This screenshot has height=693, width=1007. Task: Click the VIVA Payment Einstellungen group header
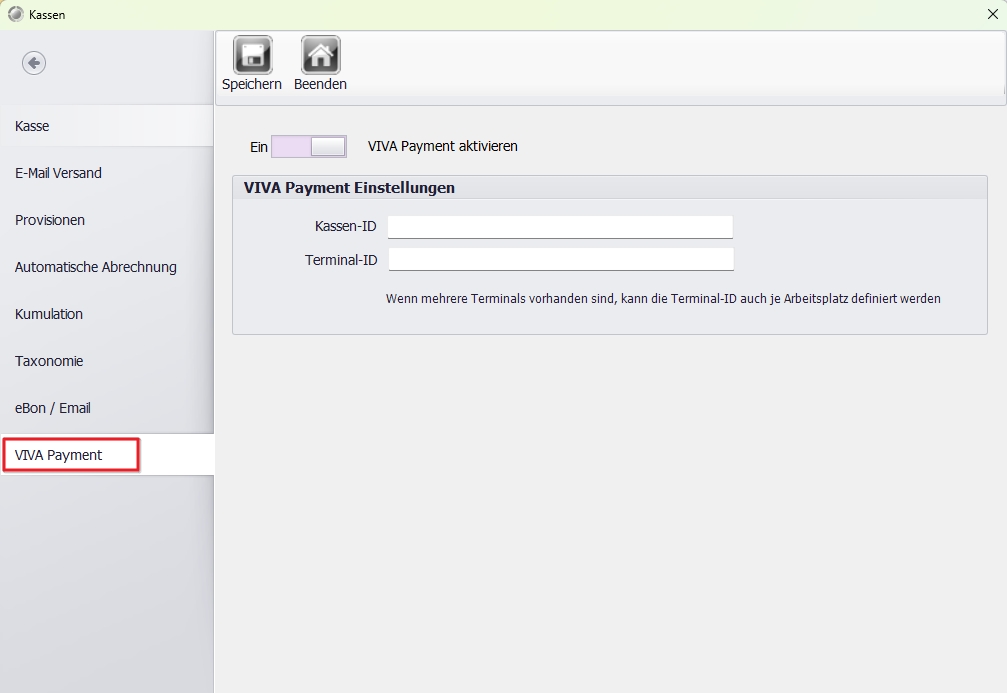pyautogui.click(x=349, y=187)
